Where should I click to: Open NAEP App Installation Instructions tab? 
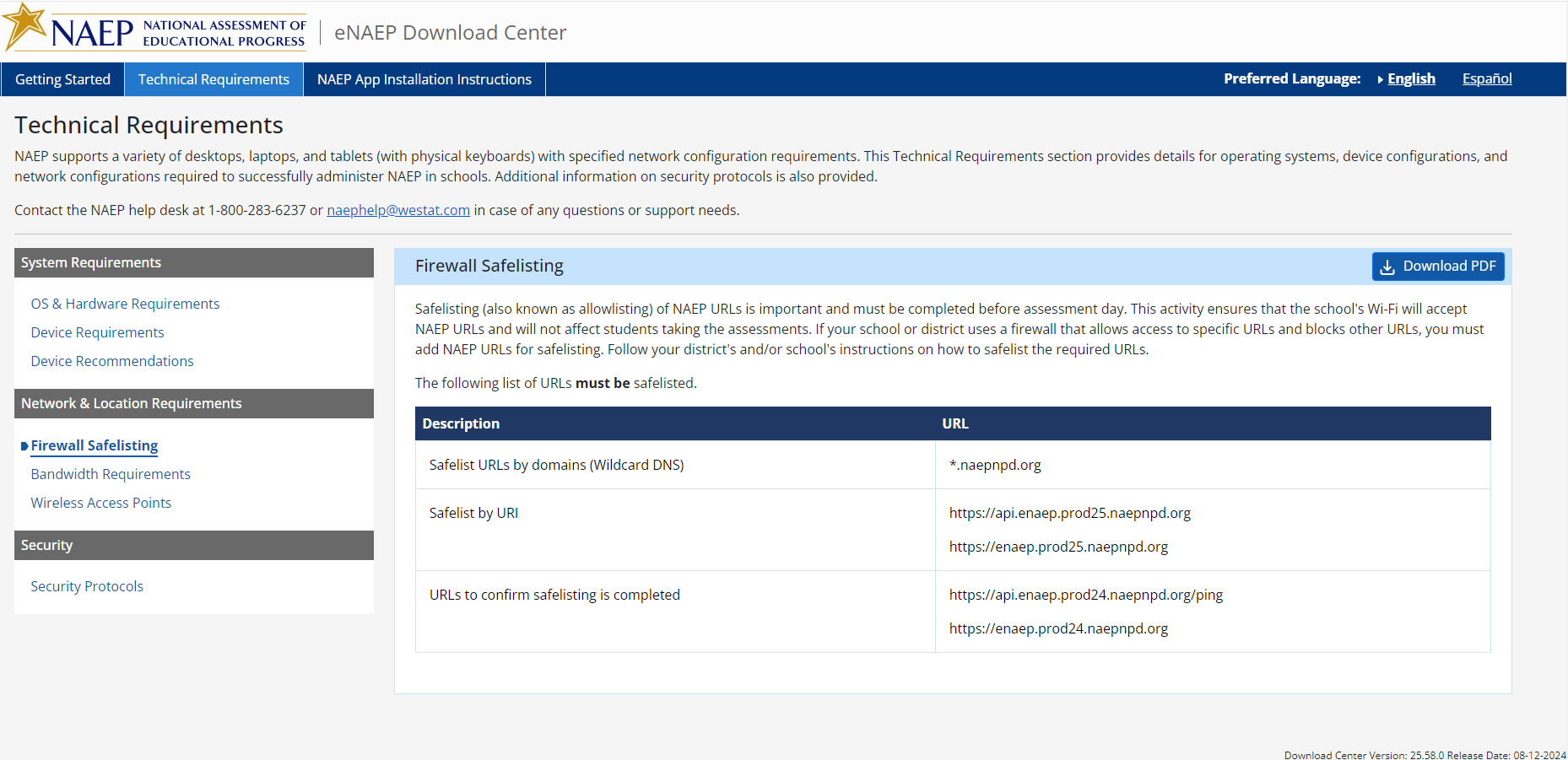tap(424, 79)
